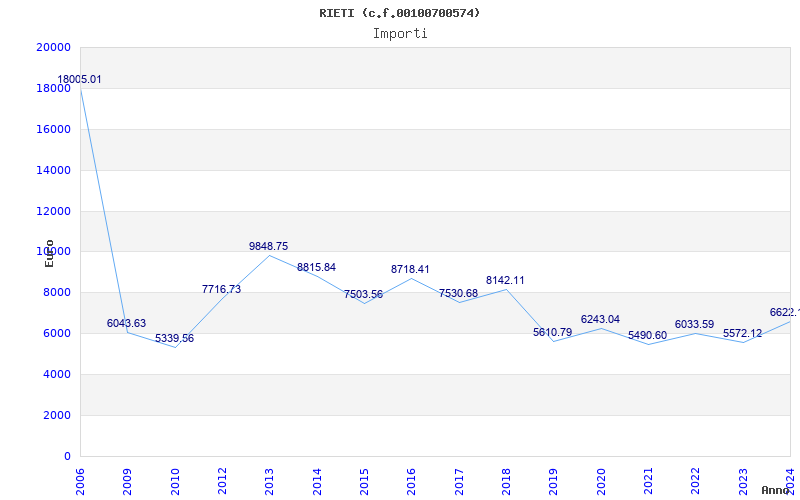The image size is (800, 500).
Task: Select the 6033.59 data label
Action: [694, 324]
